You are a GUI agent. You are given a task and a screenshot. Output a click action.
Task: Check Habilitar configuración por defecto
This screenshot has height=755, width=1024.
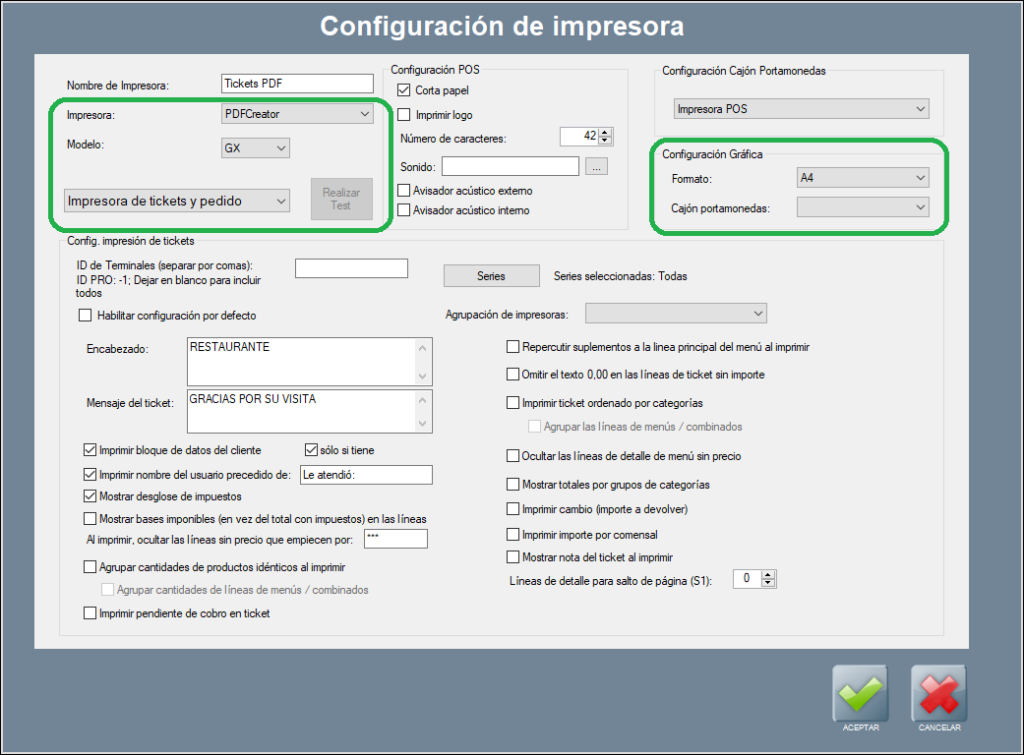coord(85,316)
